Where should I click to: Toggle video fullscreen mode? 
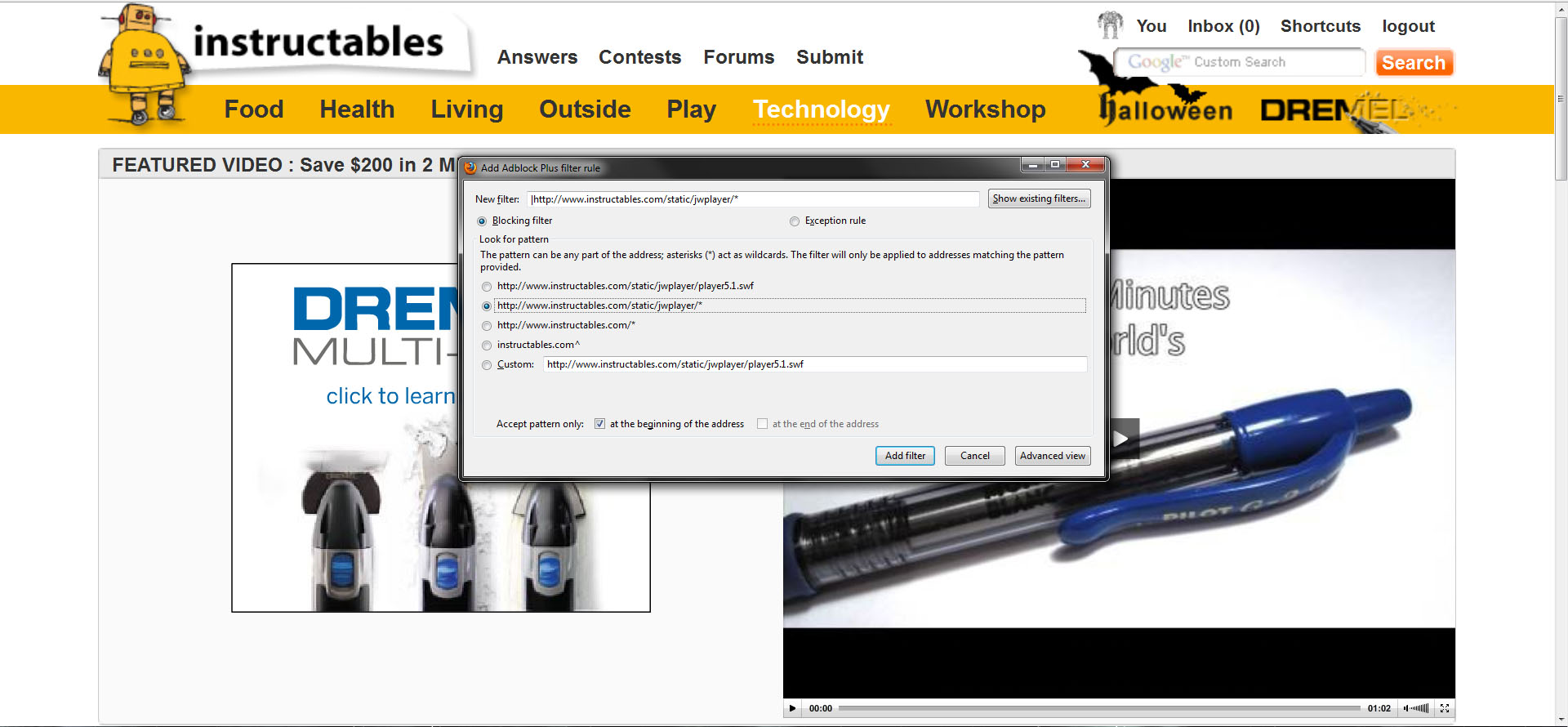(1445, 708)
